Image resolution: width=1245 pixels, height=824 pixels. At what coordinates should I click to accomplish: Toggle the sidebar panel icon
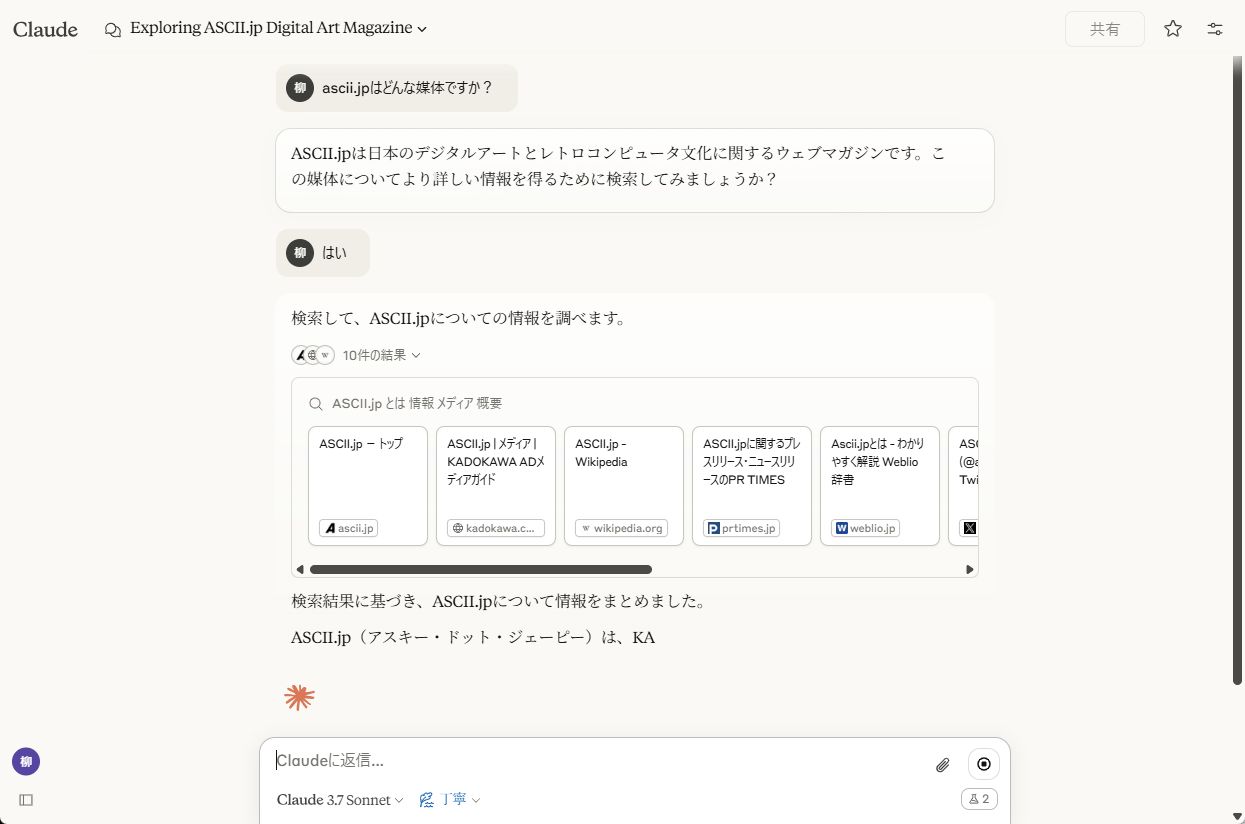[26, 800]
